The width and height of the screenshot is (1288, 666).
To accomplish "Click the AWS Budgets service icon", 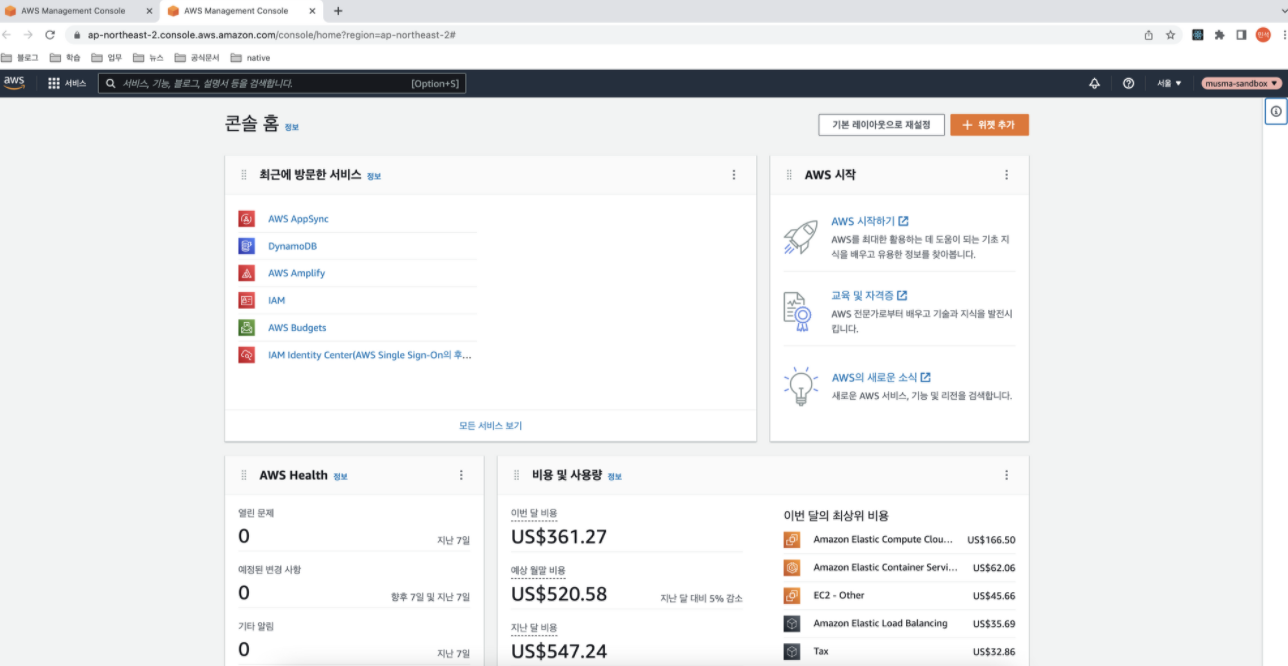I will pos(247,328).
